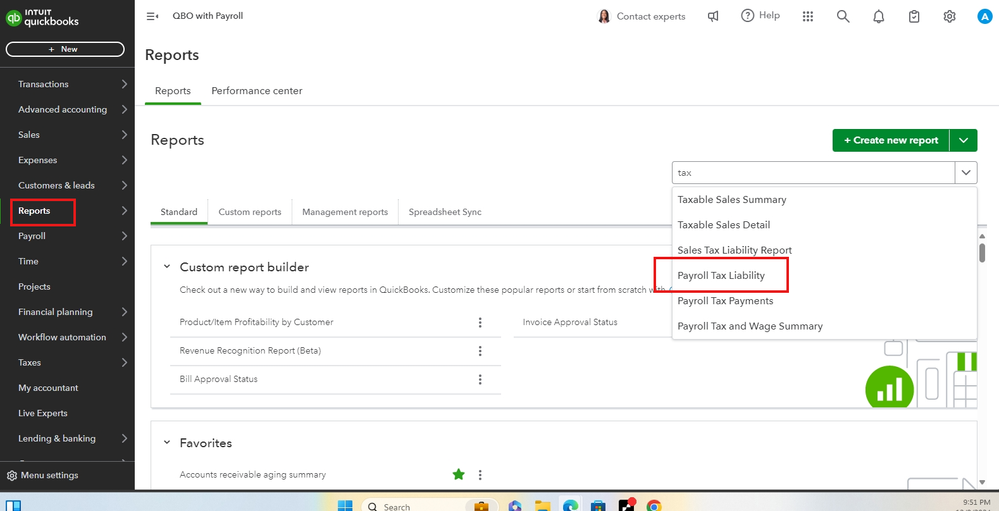Open options for Revenue Recognition Report (Beta)

(x=480, y=351)
